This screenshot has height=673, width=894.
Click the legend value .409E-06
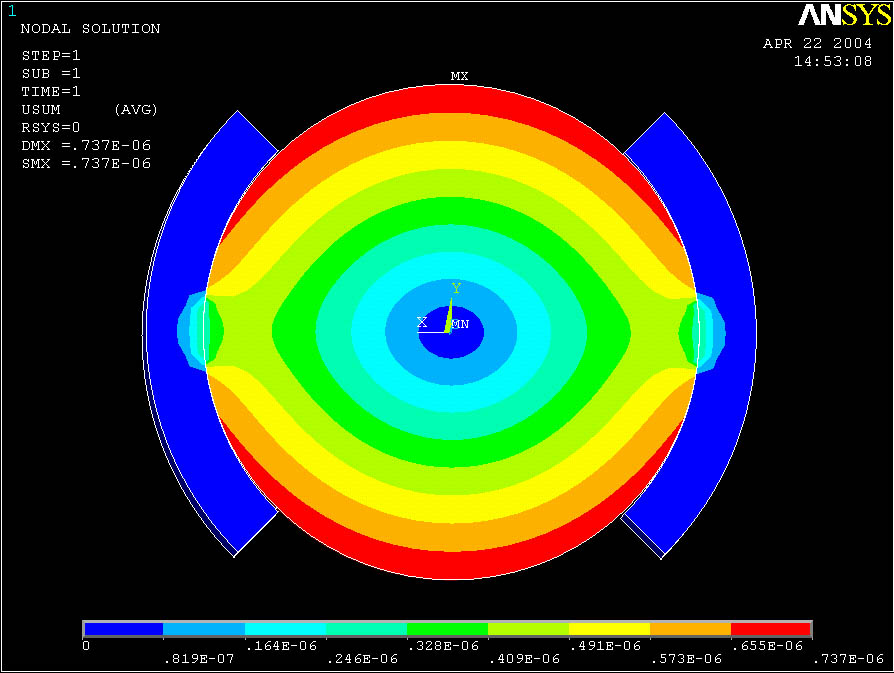tap(524, 659)
